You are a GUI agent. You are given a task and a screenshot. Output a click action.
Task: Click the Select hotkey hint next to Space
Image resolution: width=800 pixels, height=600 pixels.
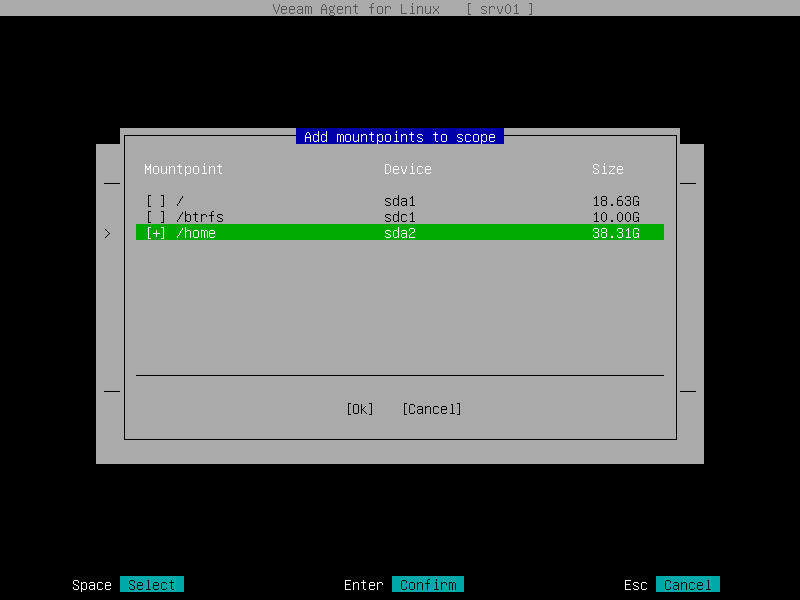[x=151, y=584]
